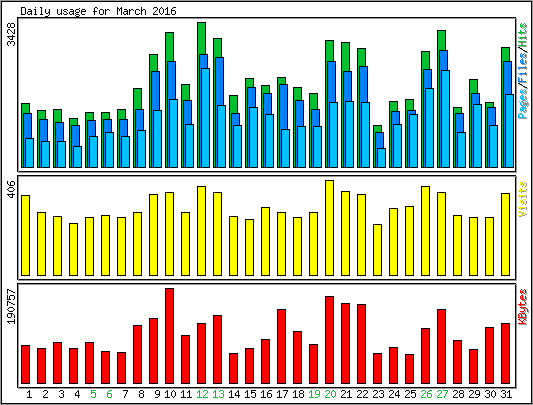Image resolution: width=533 pixels, height=405 pixels.
Task: Click day label 10 on the axis
Action: (x=170, y=394)
